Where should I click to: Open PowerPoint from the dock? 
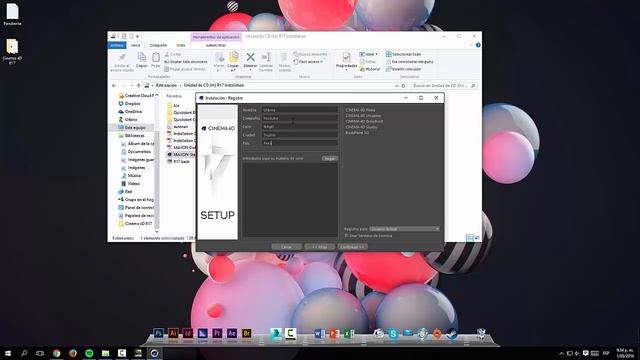tap(334, 333)
